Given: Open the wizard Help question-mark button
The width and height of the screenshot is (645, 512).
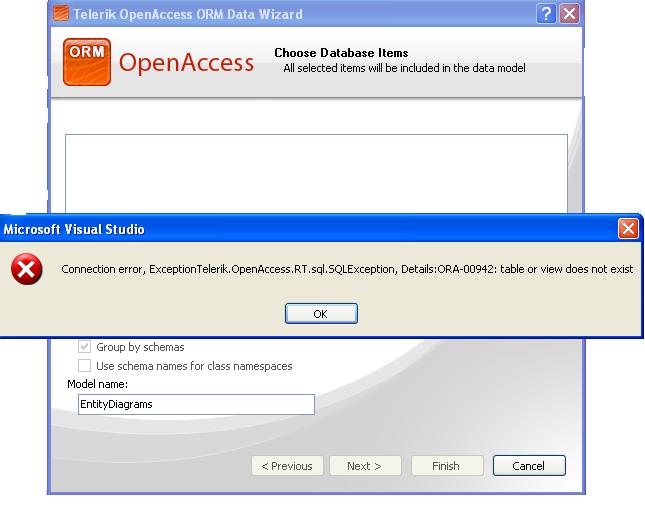Looking at the screenshot, I should (x=546, y=14).
